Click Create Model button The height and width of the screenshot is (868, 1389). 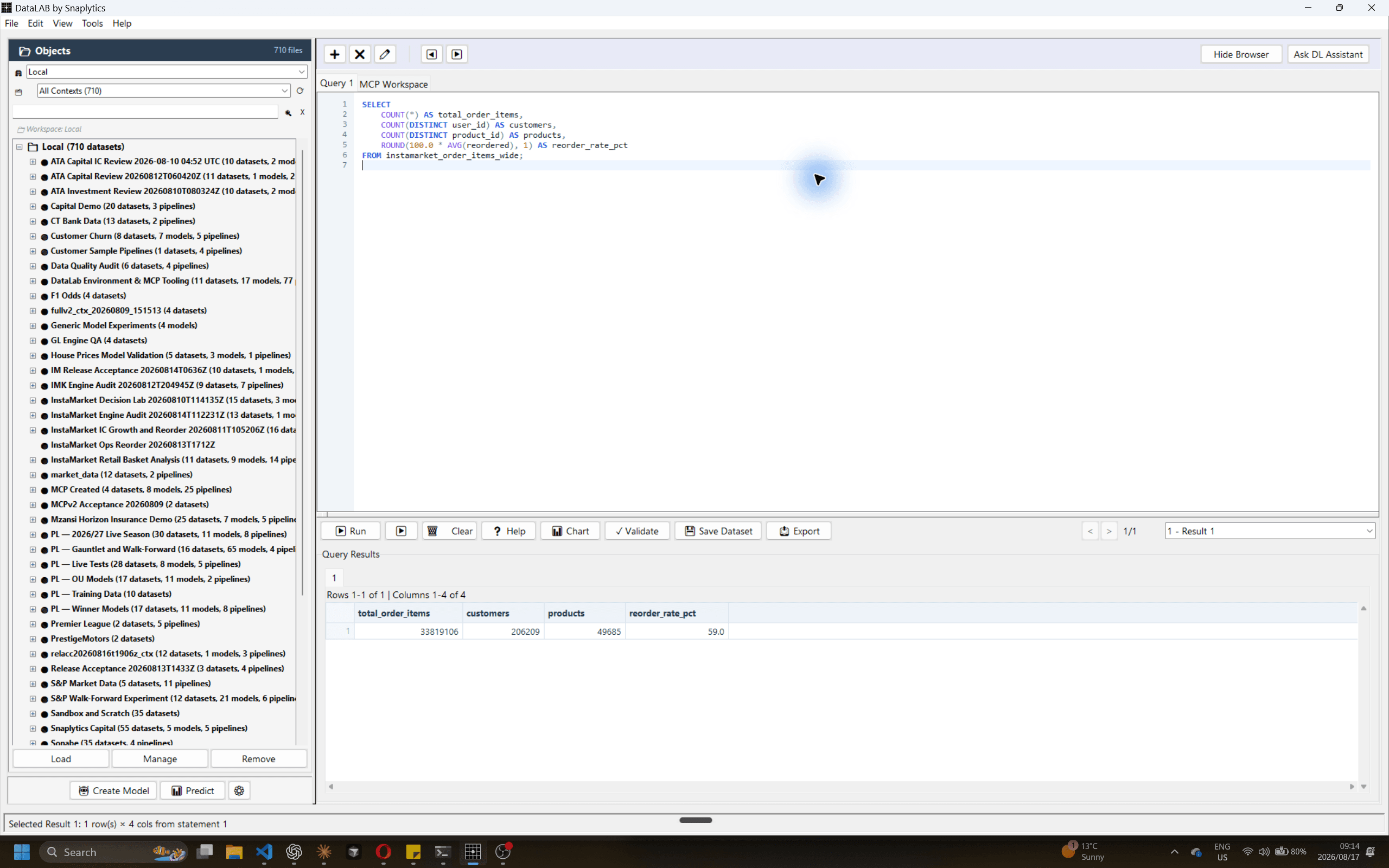click(x=113, y=790)
